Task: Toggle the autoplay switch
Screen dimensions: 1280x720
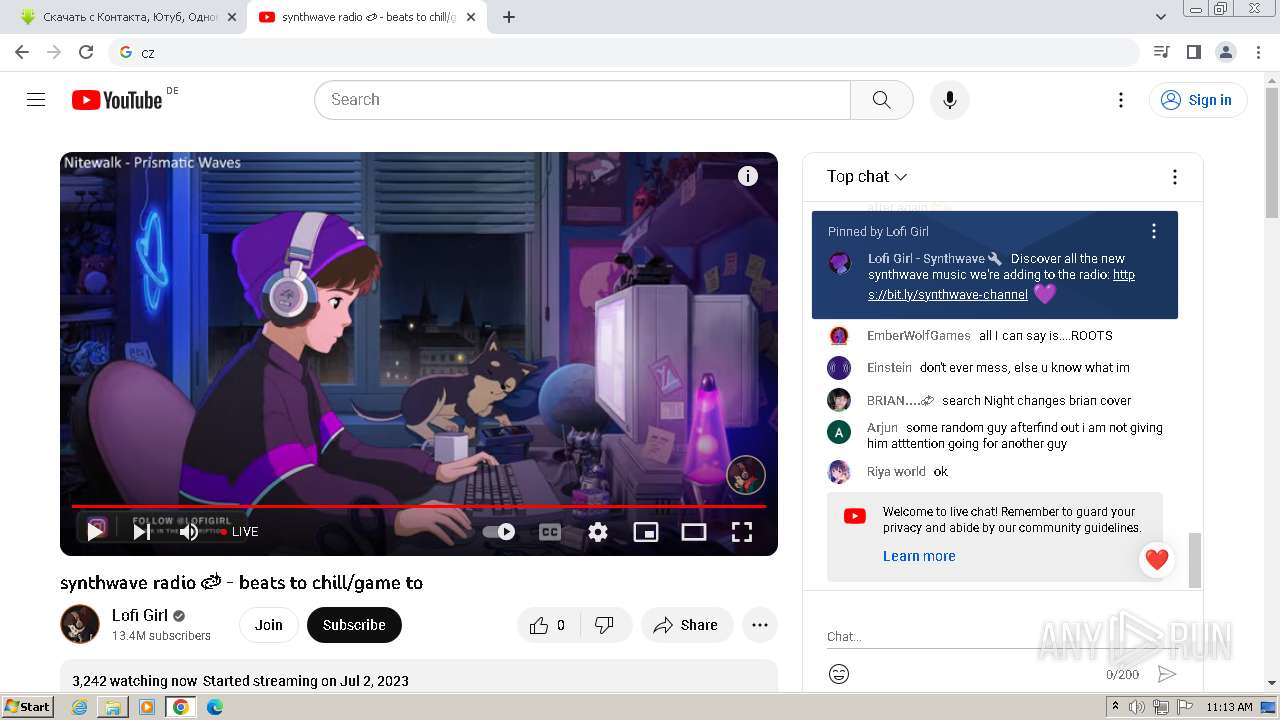Action: click(499, 532)
